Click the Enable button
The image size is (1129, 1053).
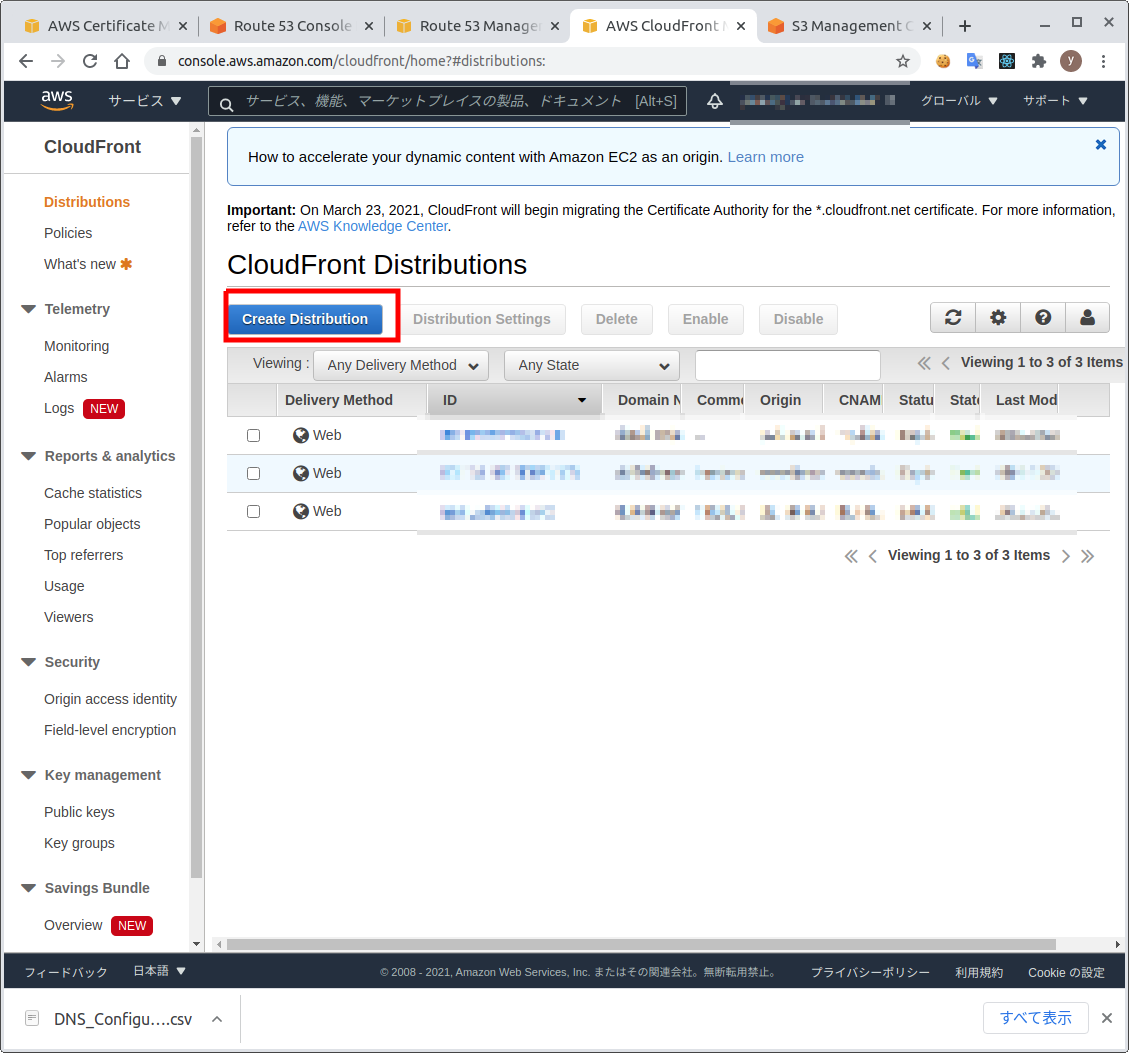pos(706,319)
